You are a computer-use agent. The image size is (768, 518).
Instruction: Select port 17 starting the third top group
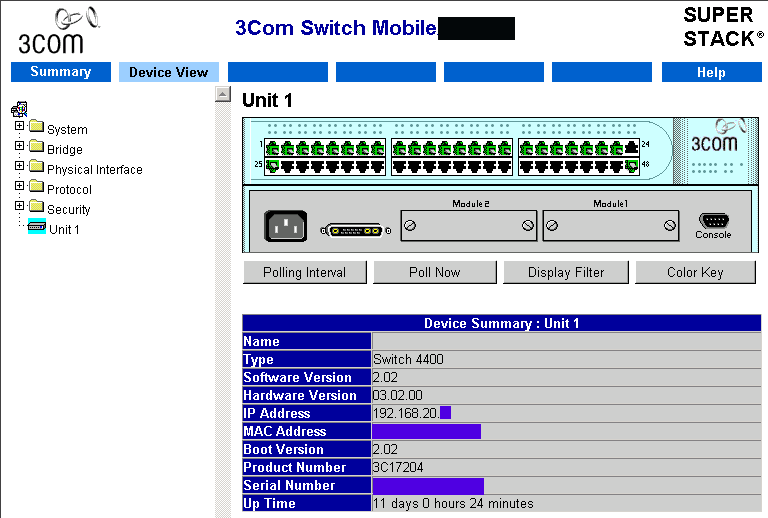point(527,148)
